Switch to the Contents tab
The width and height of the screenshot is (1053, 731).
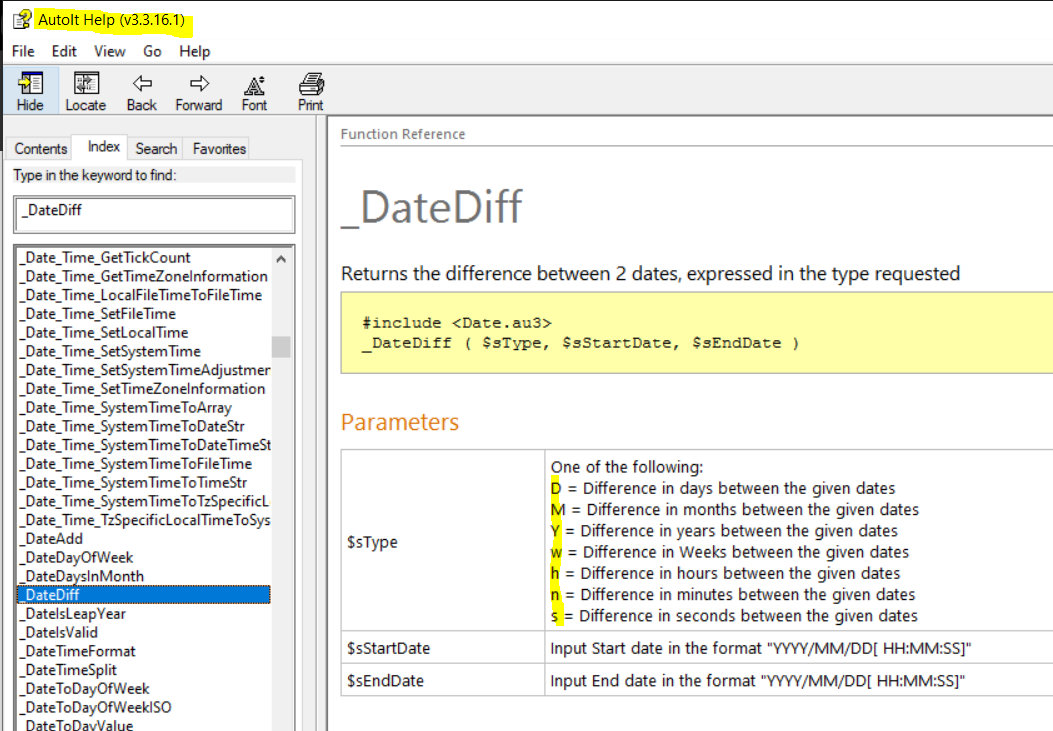(x=41, y=149)
